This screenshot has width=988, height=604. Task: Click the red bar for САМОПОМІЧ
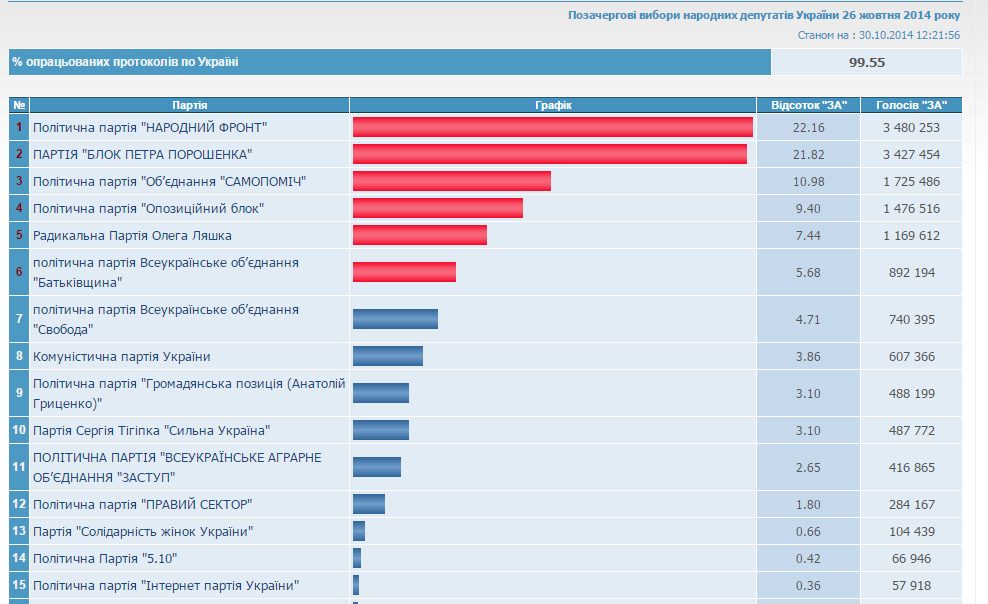(452, 181)
